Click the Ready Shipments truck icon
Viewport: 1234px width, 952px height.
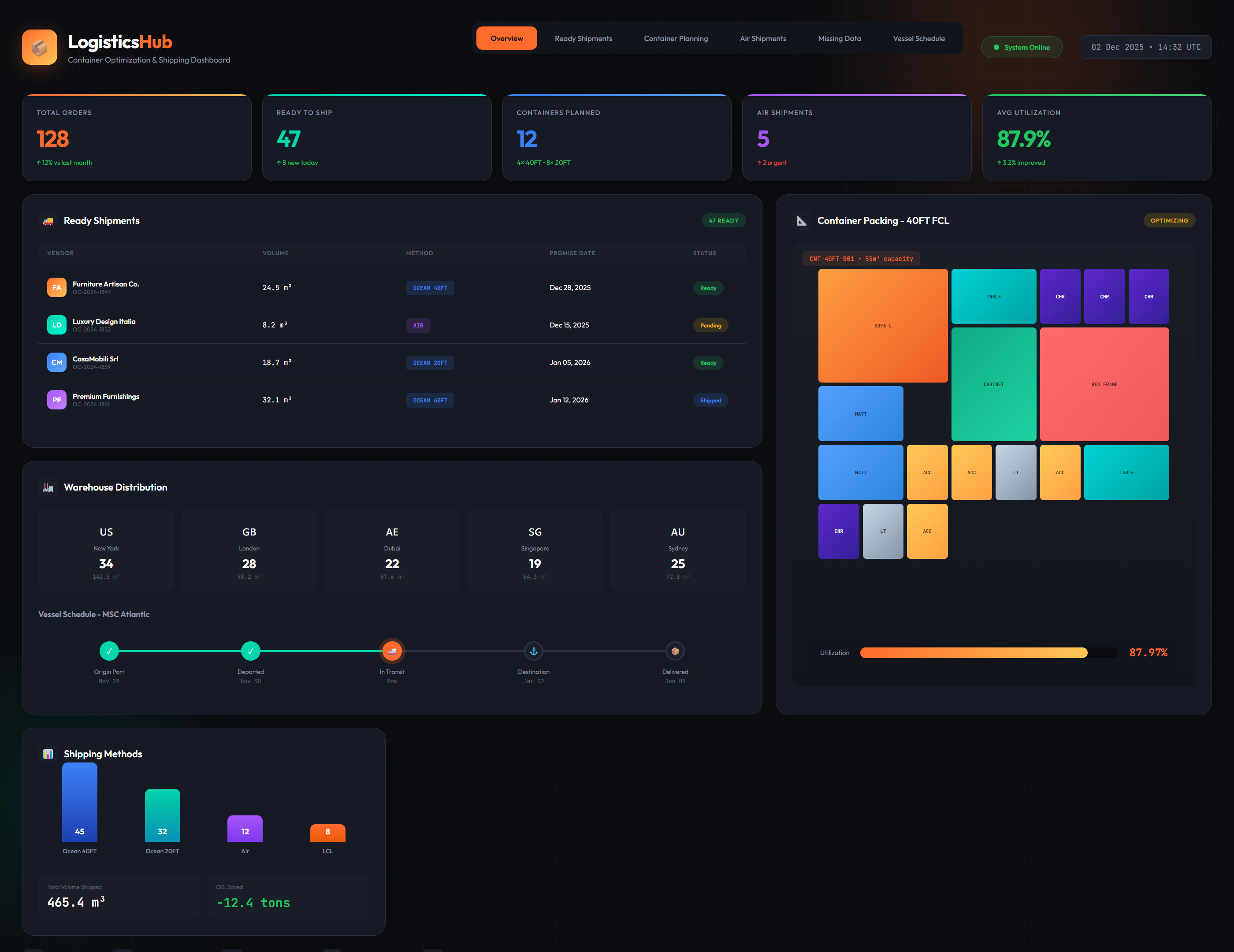click(48, 221)
